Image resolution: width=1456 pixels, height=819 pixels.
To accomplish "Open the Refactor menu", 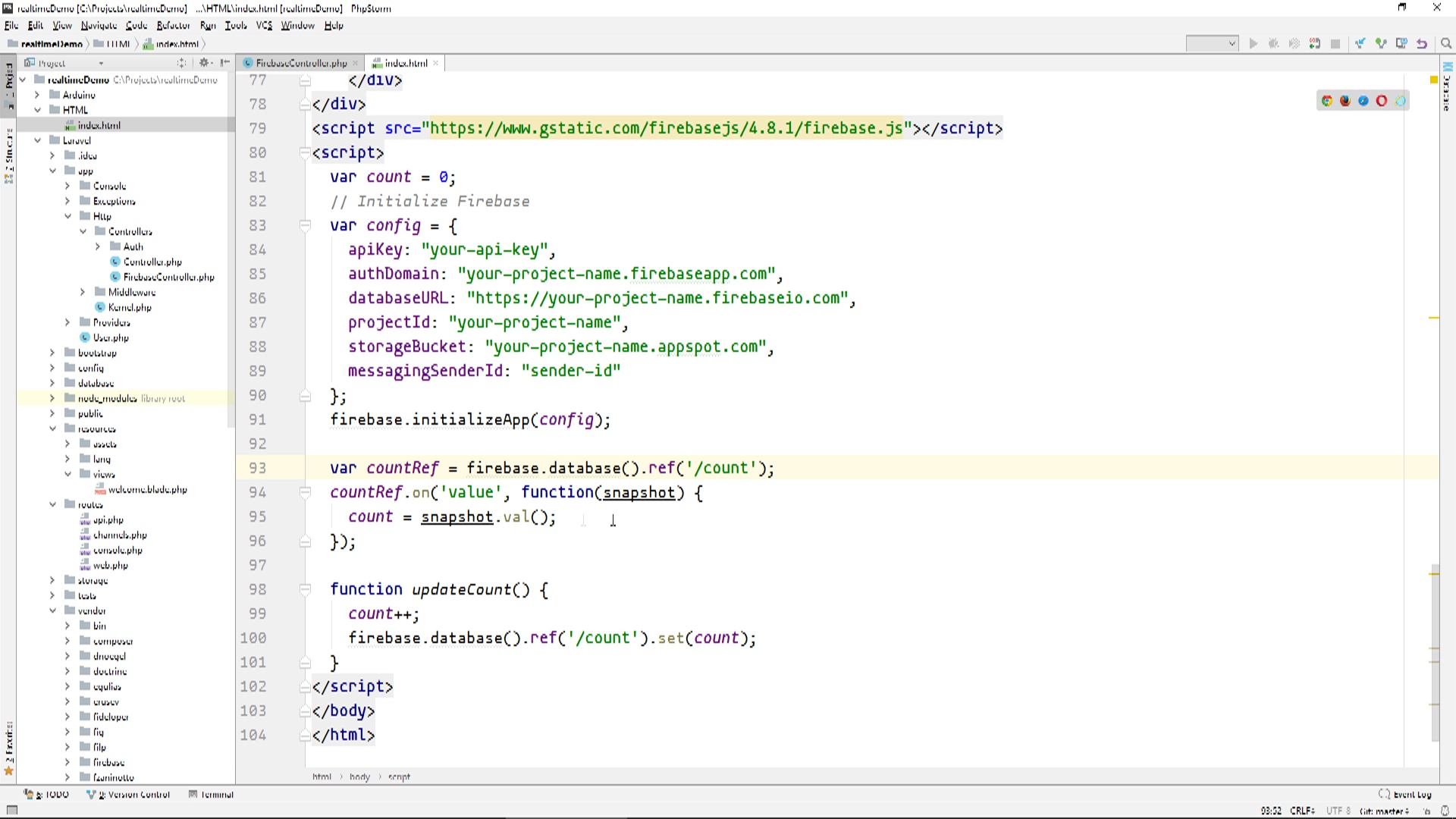I will [173, 25].
